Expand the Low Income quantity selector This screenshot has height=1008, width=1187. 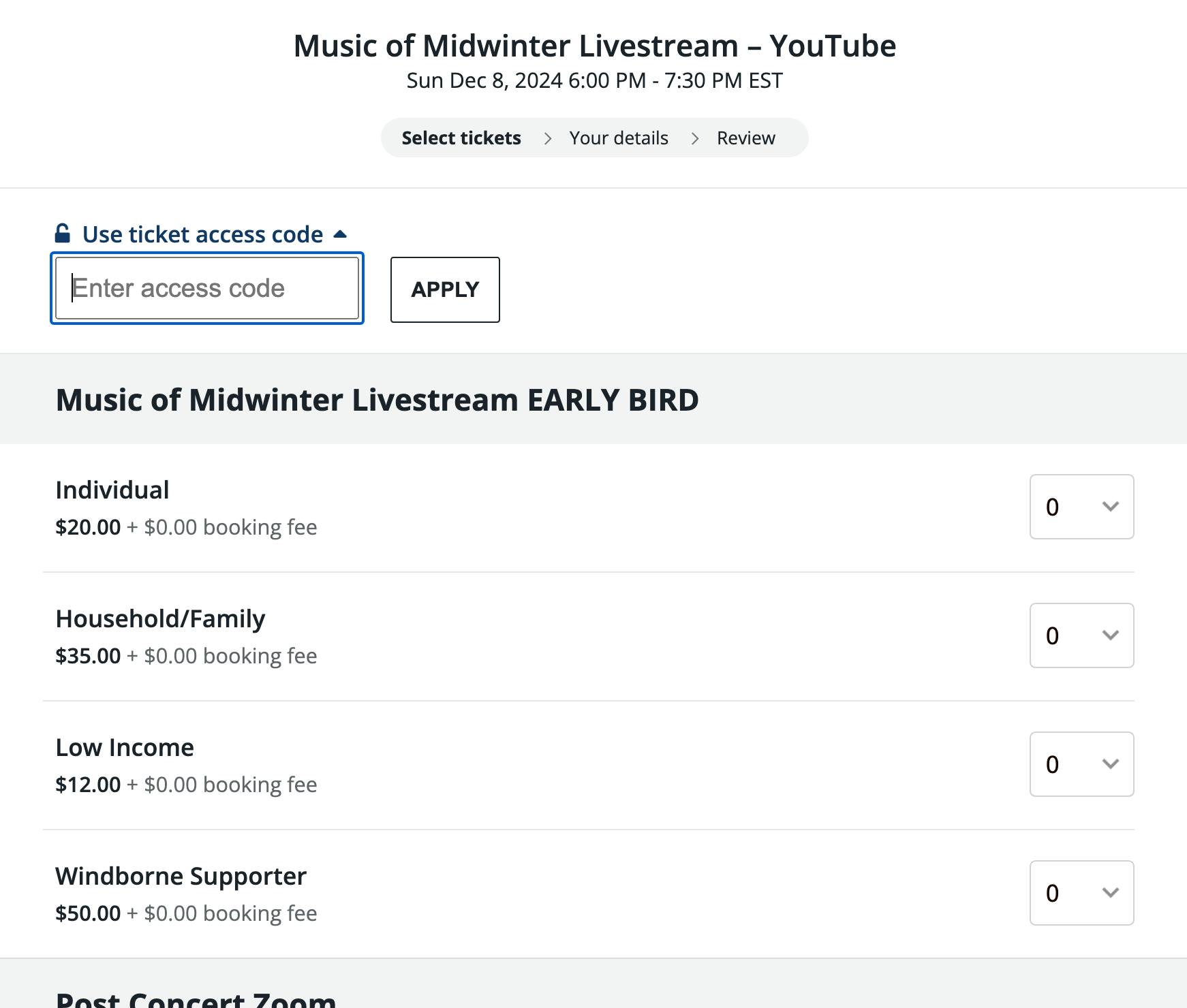1081,764
